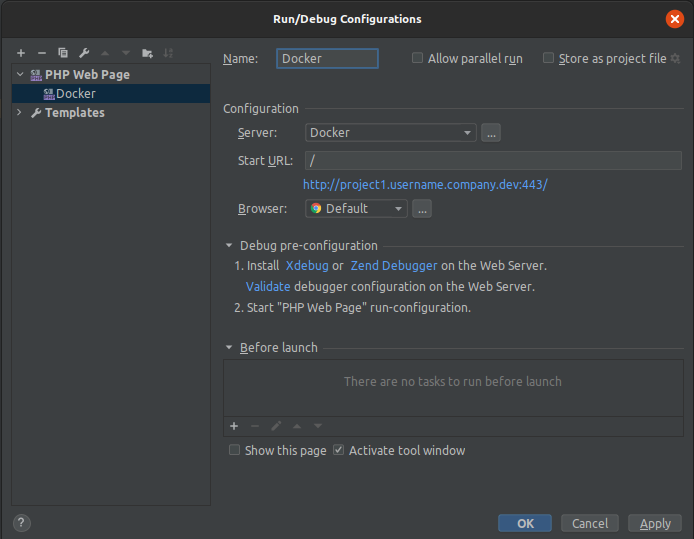Enable Store as project file
The width and height of the screenshot is (694, 539).
tap(548, 58)
